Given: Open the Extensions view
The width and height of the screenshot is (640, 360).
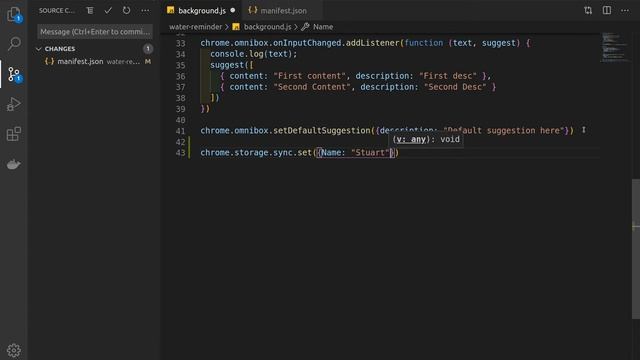Looking at the screenshot, I should pos(14,134).
